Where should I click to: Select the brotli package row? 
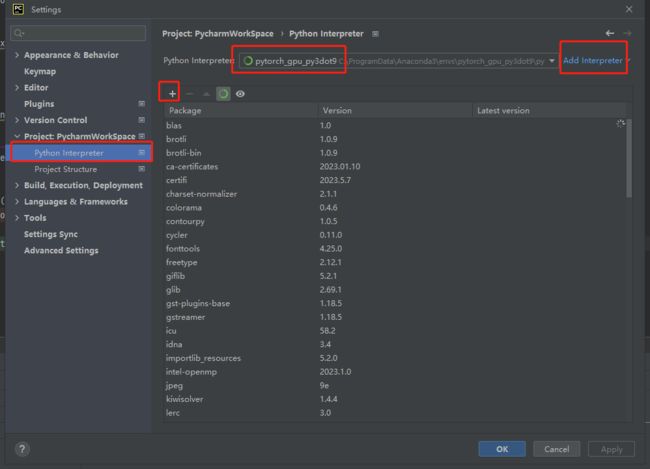pyautogui.click(x=395, y=139)
